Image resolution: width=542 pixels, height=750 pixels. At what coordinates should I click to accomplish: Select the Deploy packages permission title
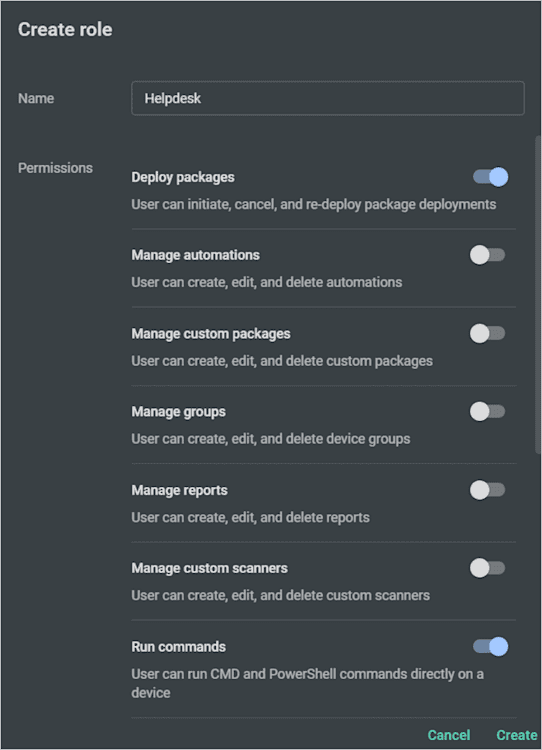(x=183, y=177)
